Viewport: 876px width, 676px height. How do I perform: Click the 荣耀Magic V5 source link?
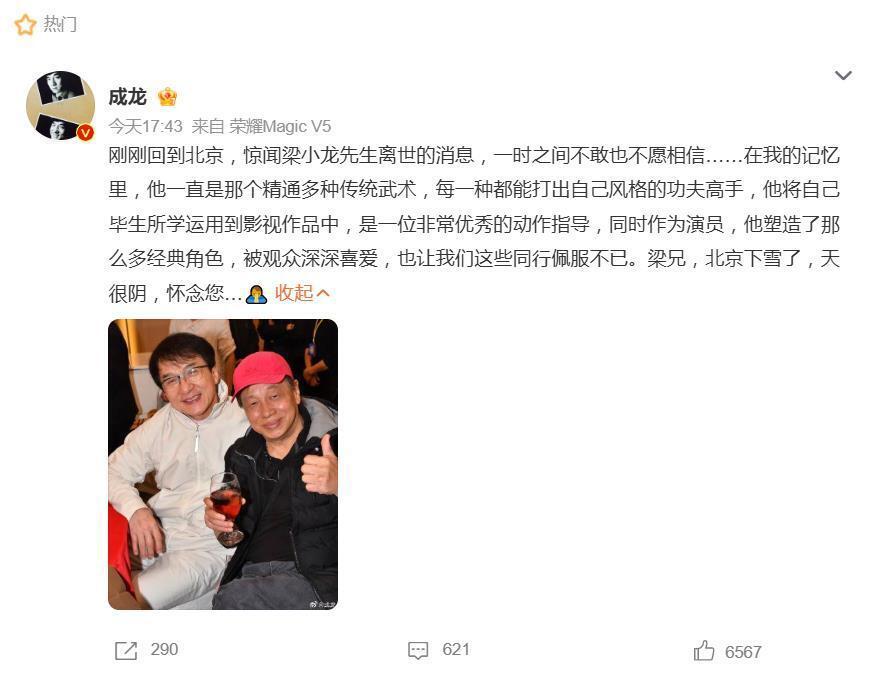point(280,126)
